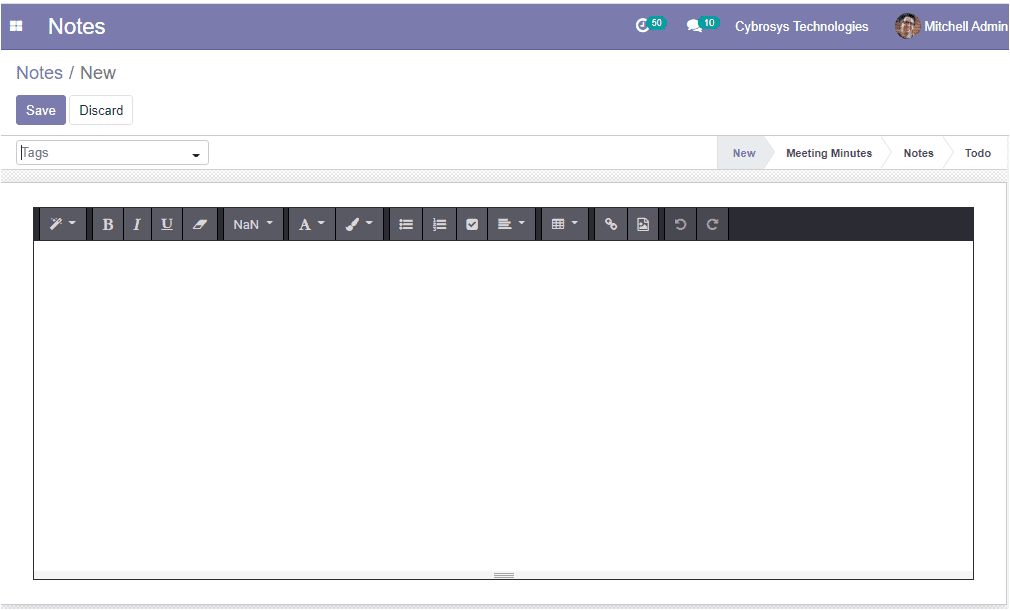The height and width of the screenshot is (610, 1010).
Task: Select the Todo stage
Action: 977,153
